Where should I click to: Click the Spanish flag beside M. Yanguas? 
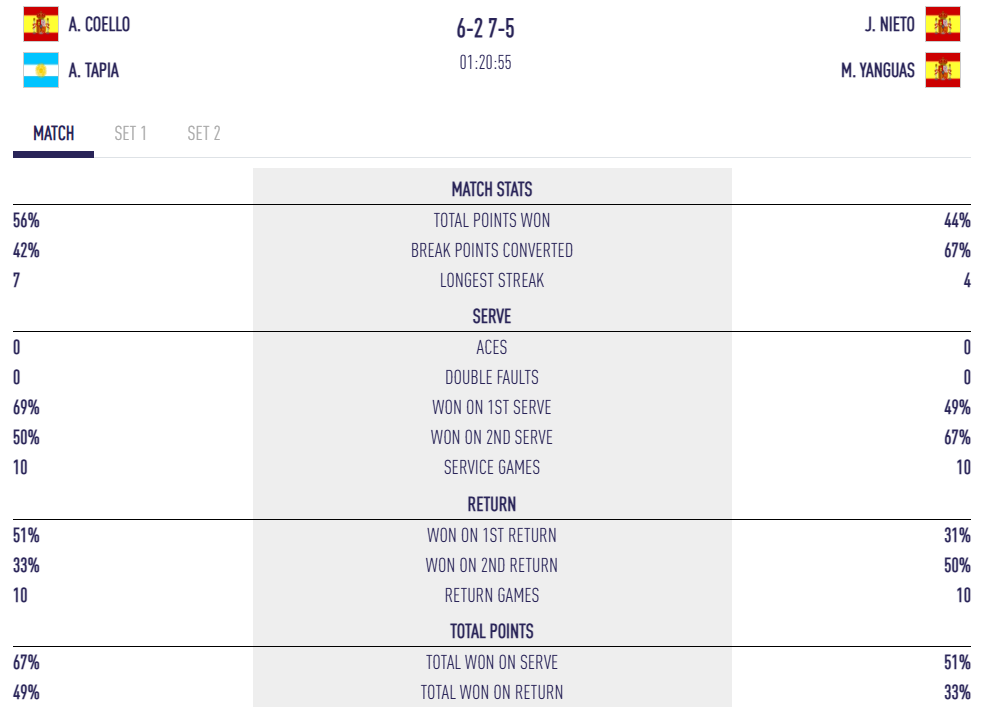942,70
